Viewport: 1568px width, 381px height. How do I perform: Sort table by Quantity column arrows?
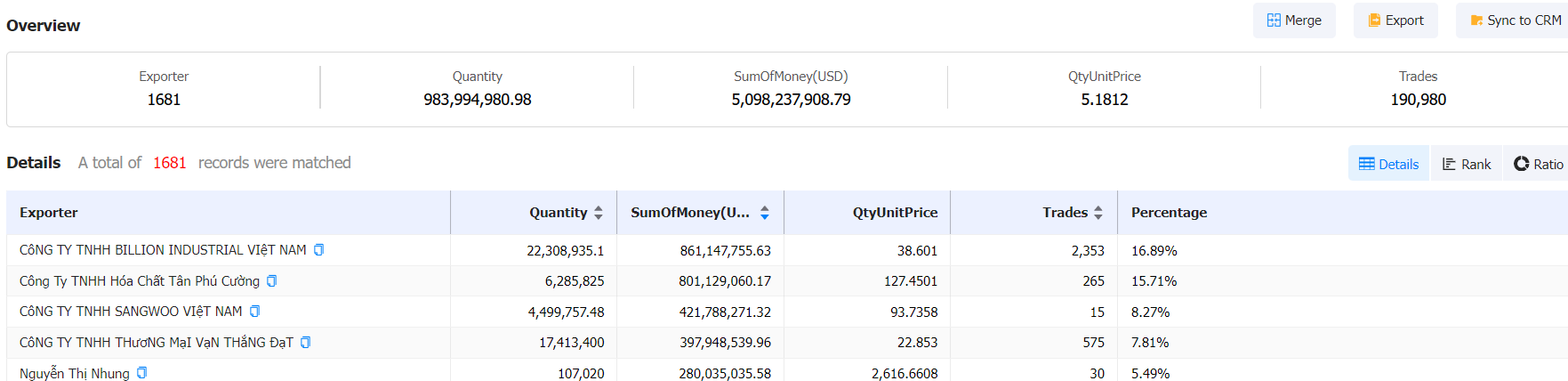click(599, 213)
